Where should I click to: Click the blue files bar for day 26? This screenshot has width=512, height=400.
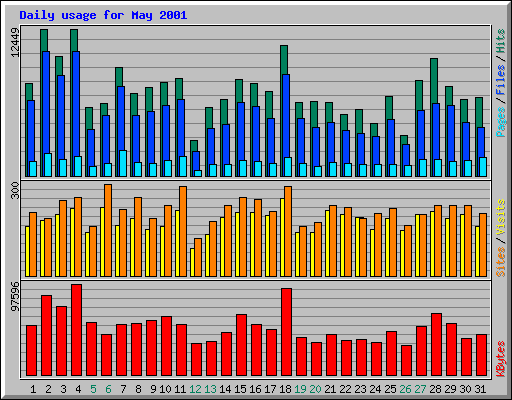(x=406, y=155)
